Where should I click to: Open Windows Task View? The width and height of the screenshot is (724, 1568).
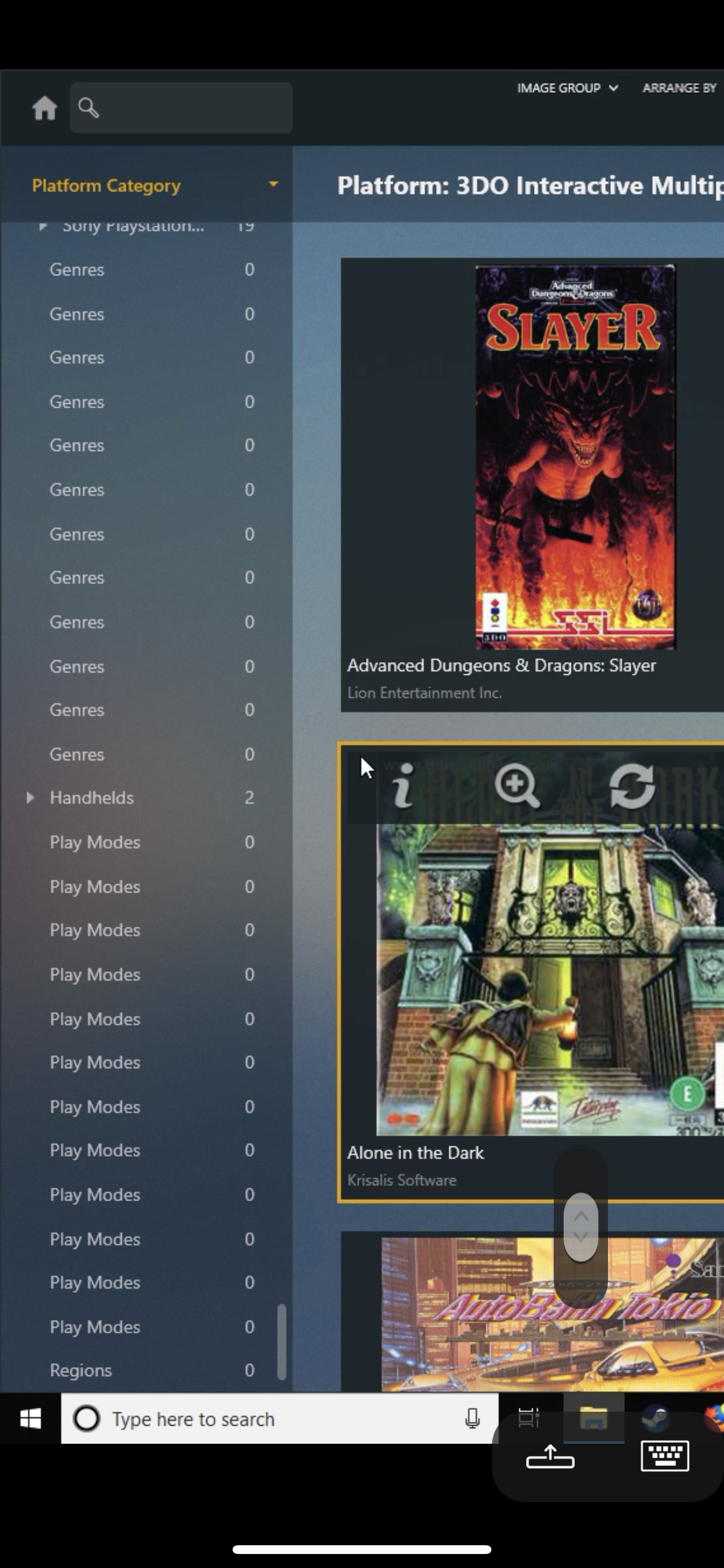point(529,1417)
